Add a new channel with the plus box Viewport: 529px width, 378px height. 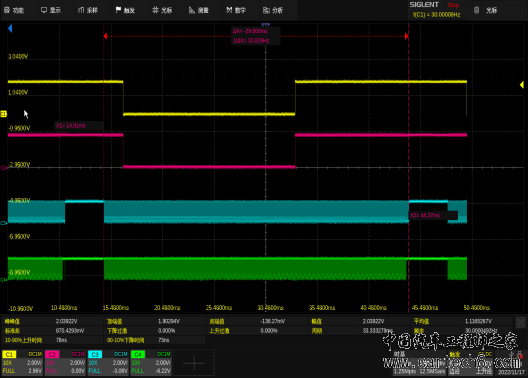tap(194, 363)
